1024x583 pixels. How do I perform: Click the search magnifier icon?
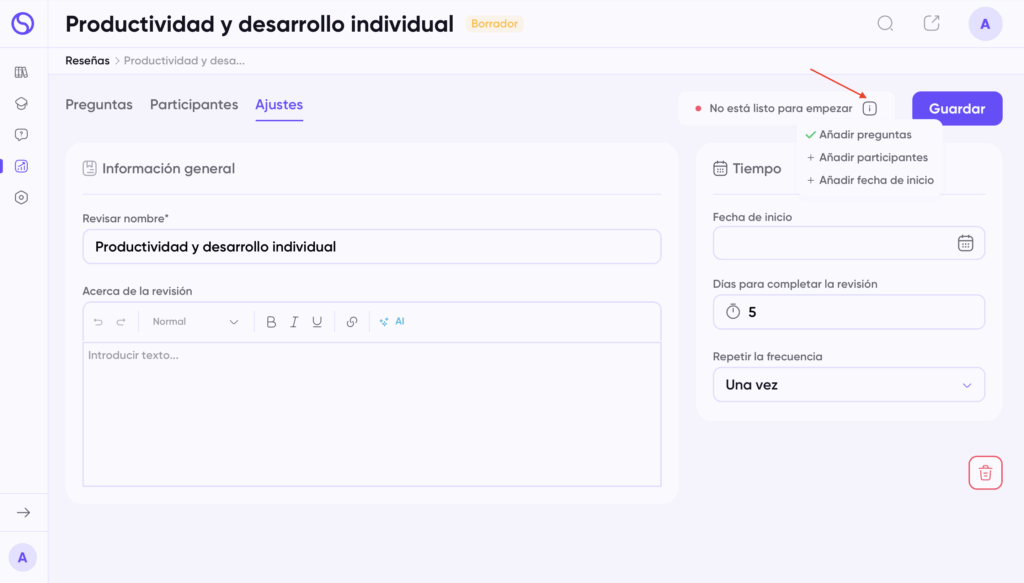tap(885, 24)
